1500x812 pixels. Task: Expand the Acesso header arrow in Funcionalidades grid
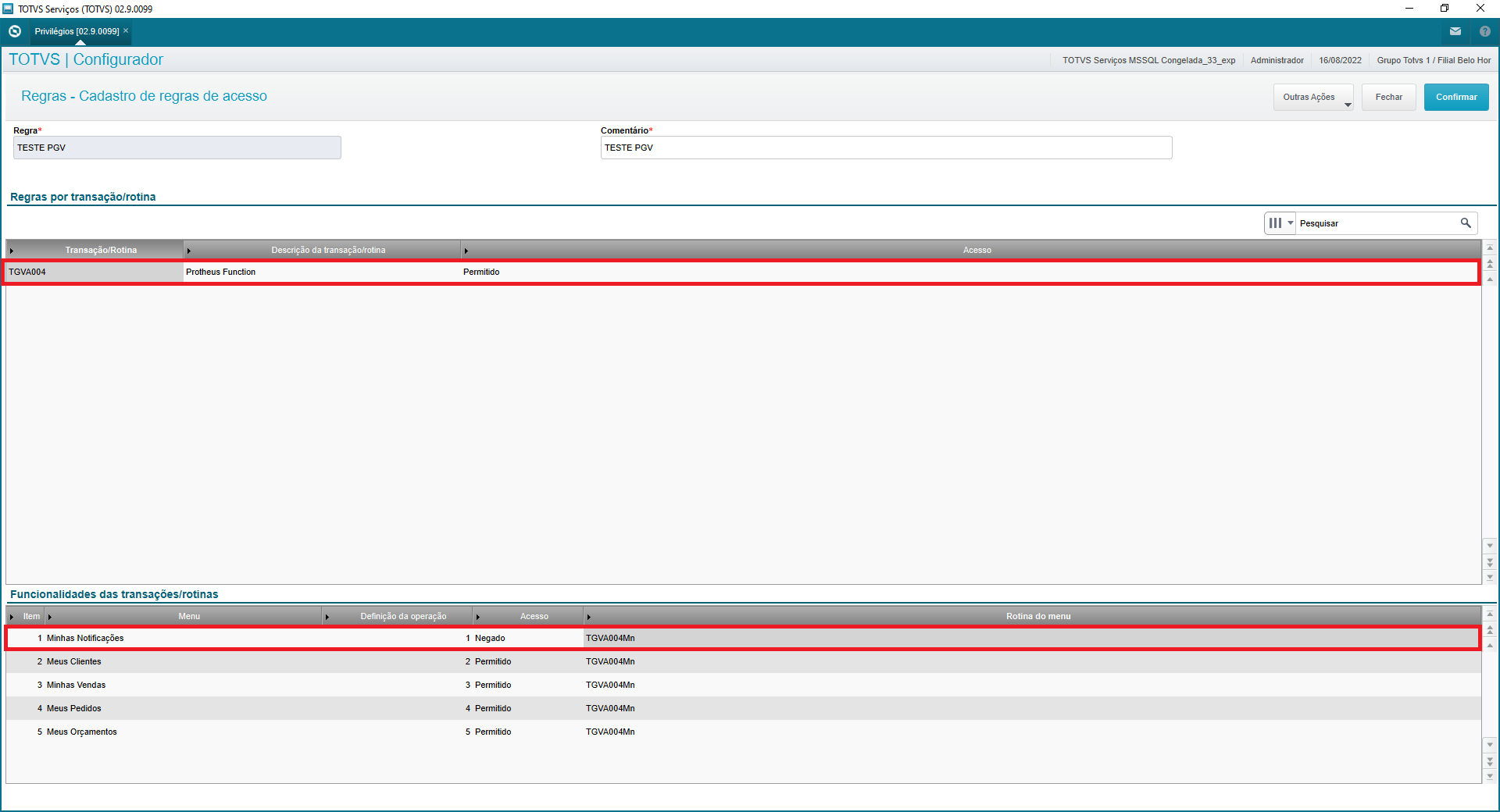coord(478,617)
